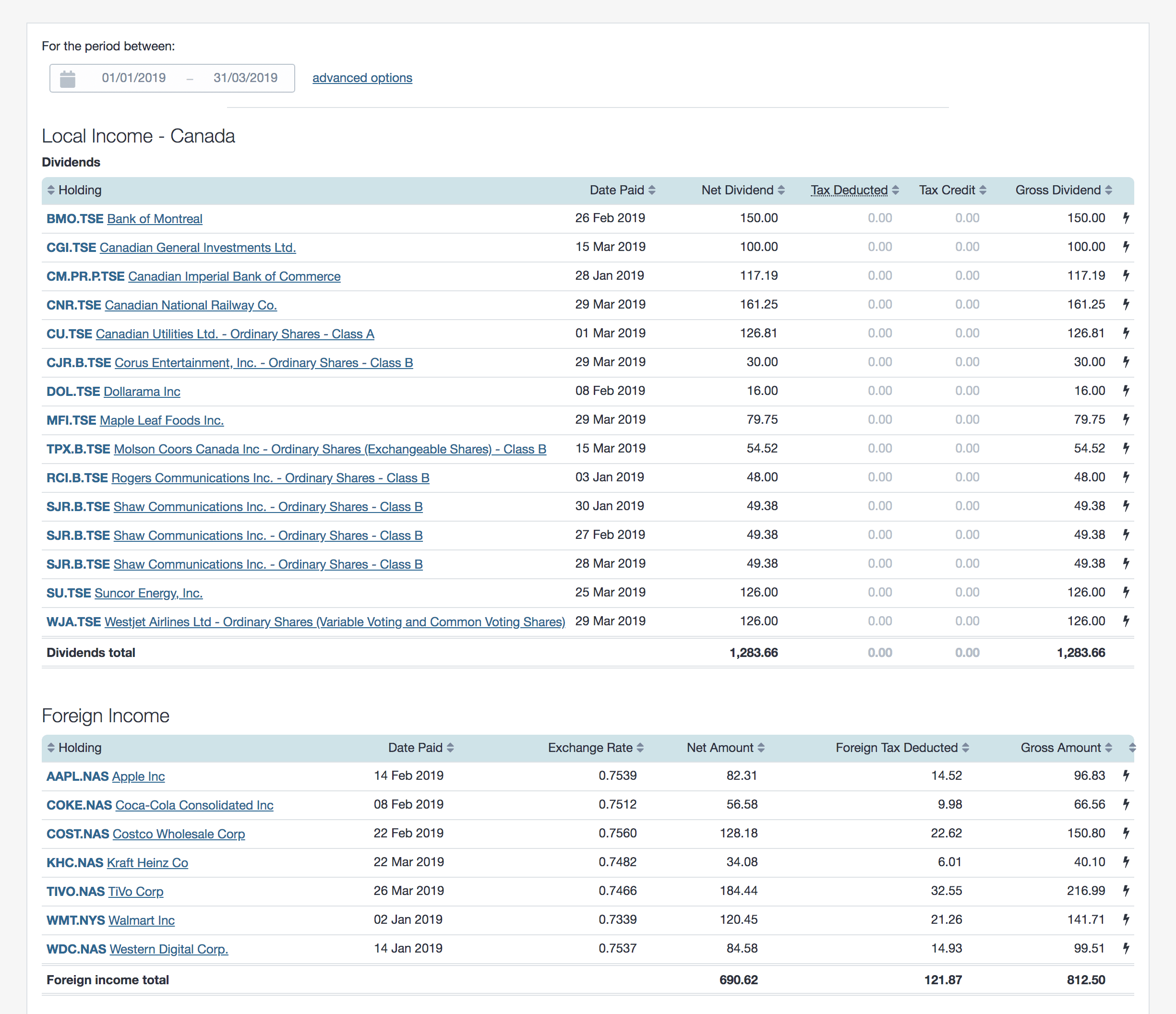Open Suncor Energy, Inc. link
Viewport: 1176px width, 1014px height.
[x=148, y=593]
